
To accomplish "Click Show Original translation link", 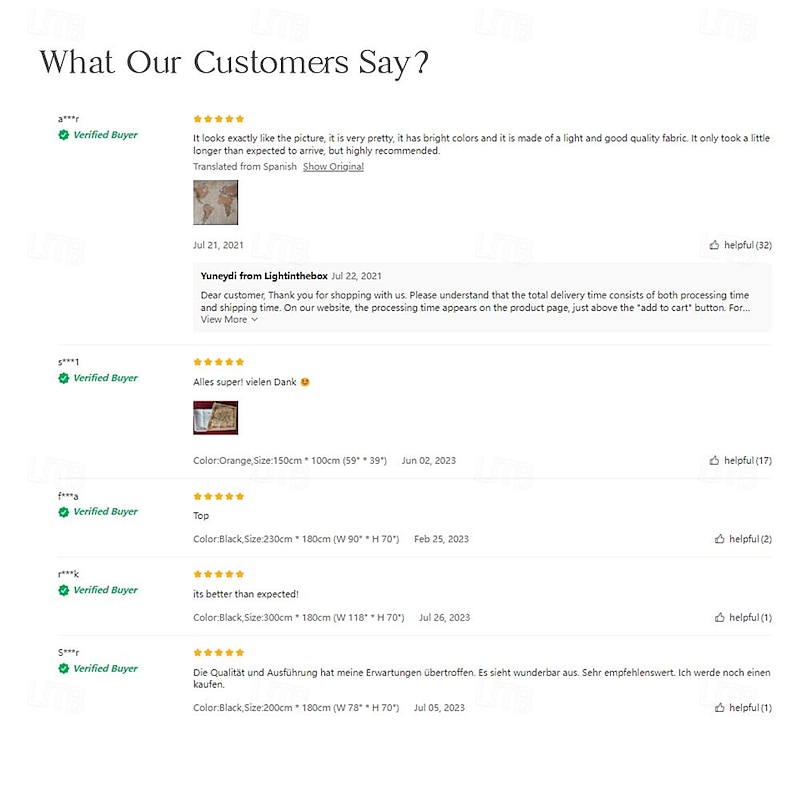I will click(x=333, y=167).
